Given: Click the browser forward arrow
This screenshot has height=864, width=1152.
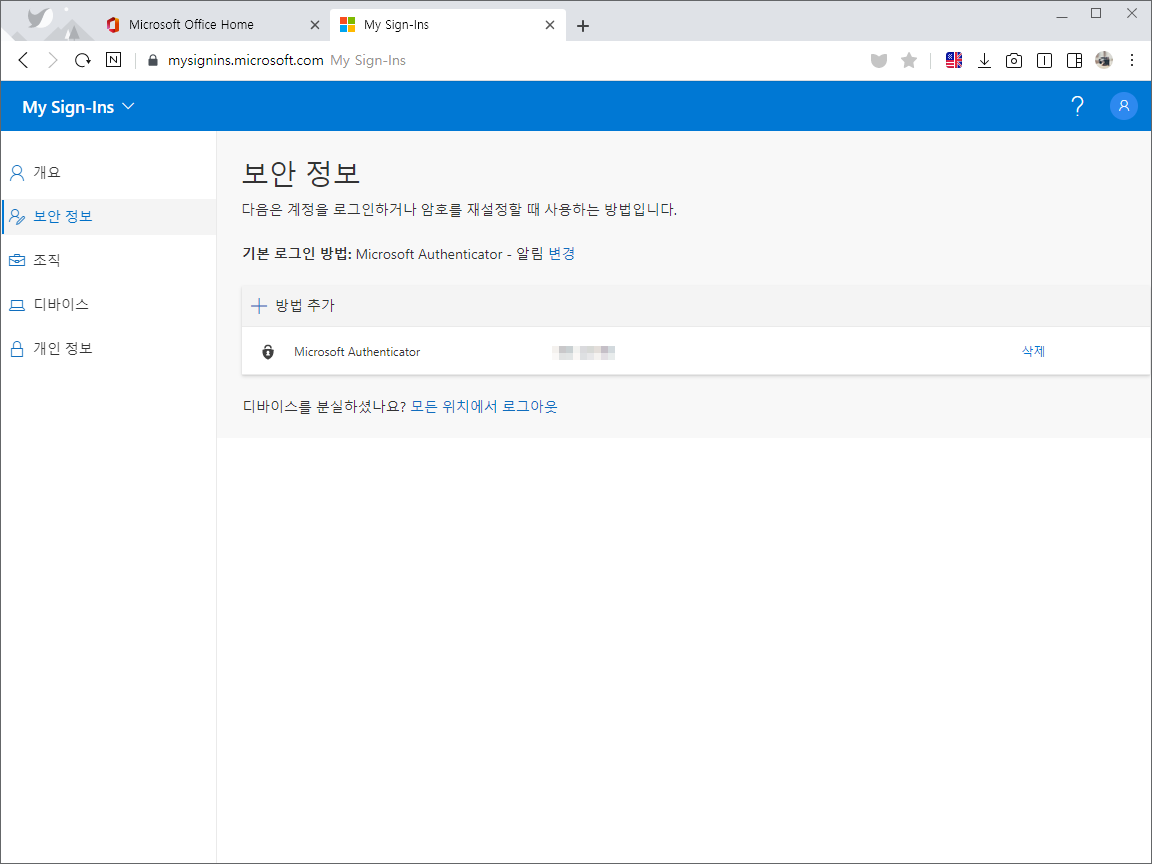Looking at the screenshot, I should [52, 60].
